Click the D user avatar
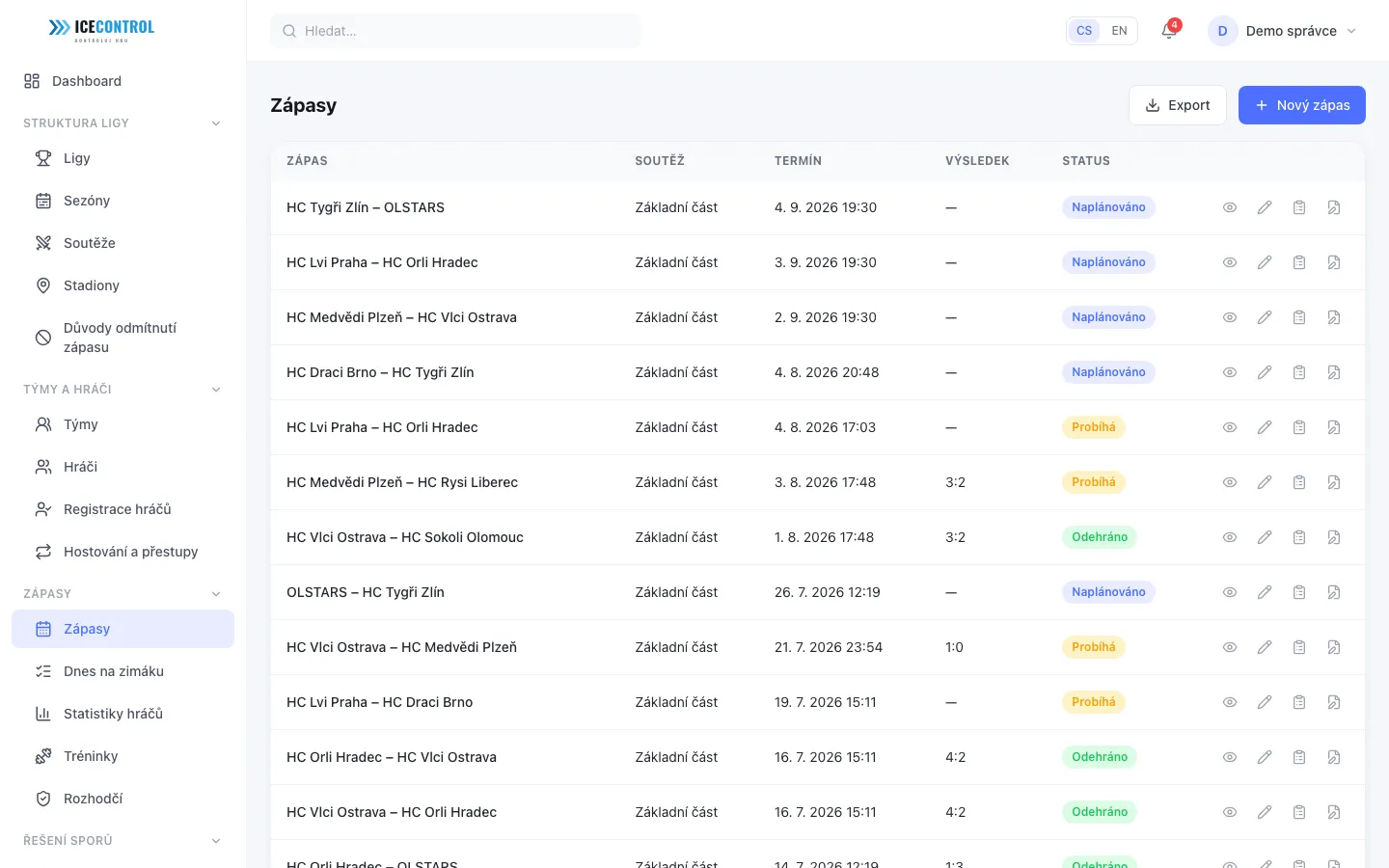Viewport: 1389px width, 868px height. click(1222, 31)
